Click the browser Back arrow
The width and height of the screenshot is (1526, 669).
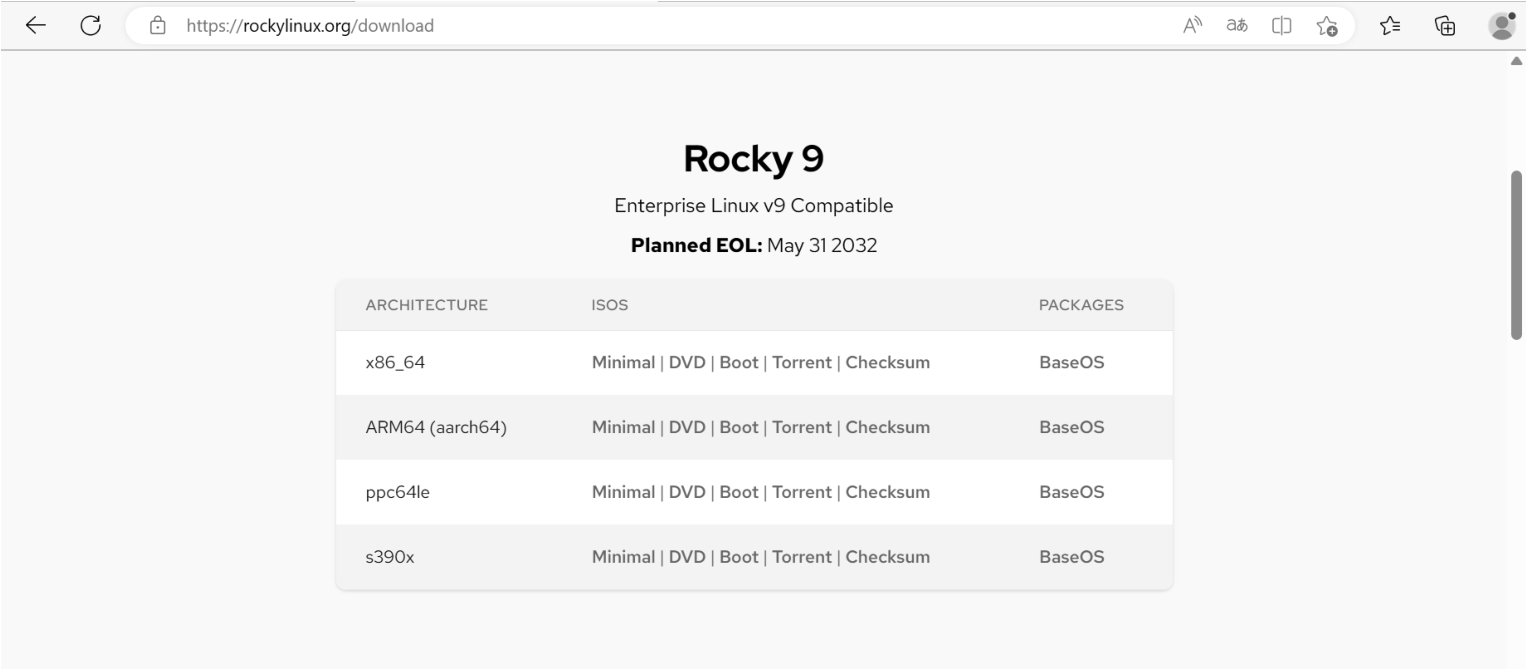[36, 26]
